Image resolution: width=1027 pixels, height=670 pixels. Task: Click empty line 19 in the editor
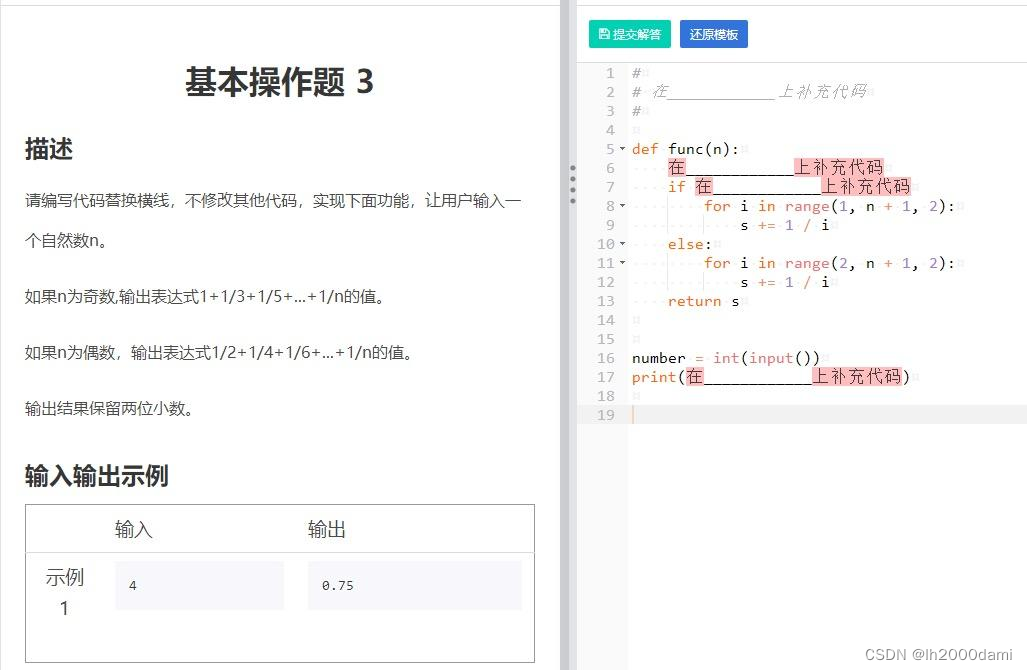click(700, 415)
